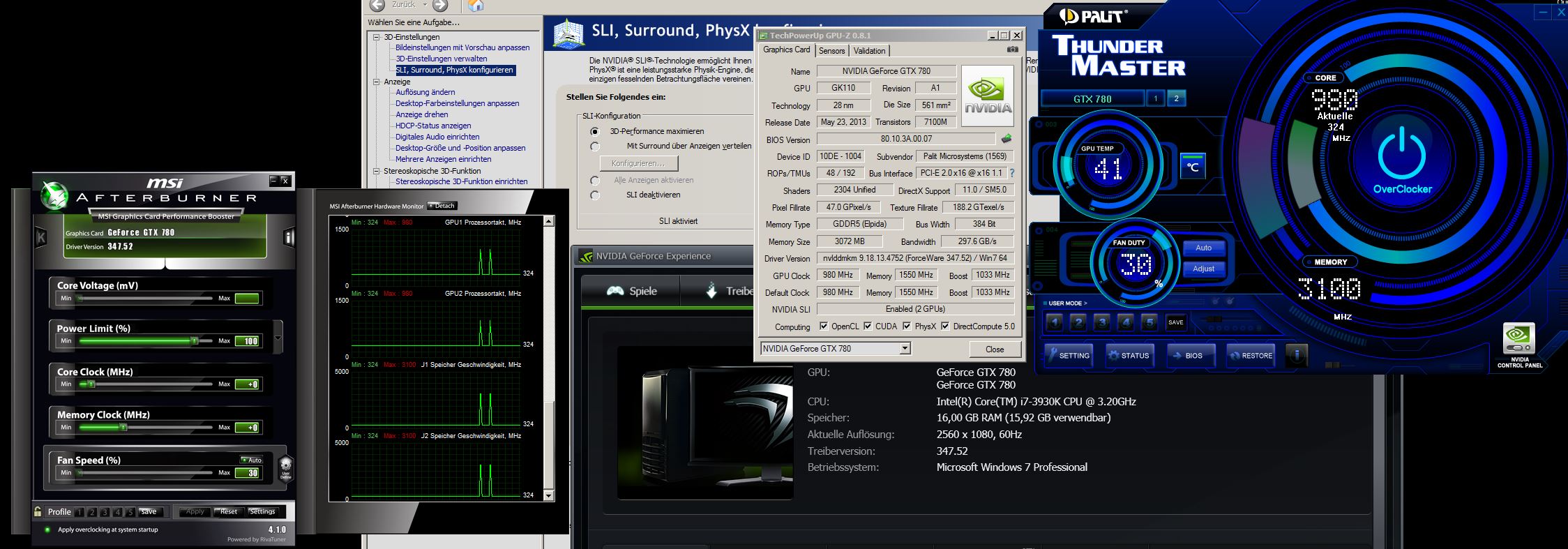Switch to GPU 1 in Thunder Master
1568x549 pixels.
click(1156, 98)
